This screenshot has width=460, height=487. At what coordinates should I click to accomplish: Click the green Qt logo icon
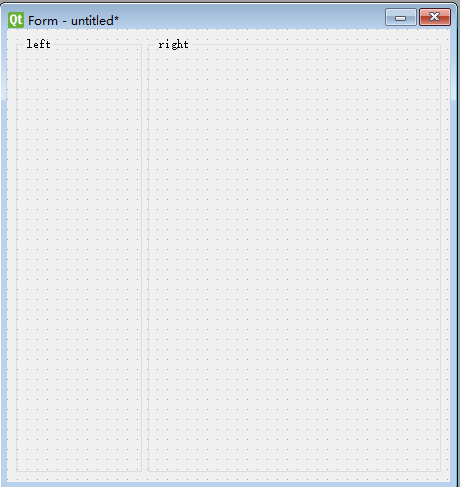(16, 20)
